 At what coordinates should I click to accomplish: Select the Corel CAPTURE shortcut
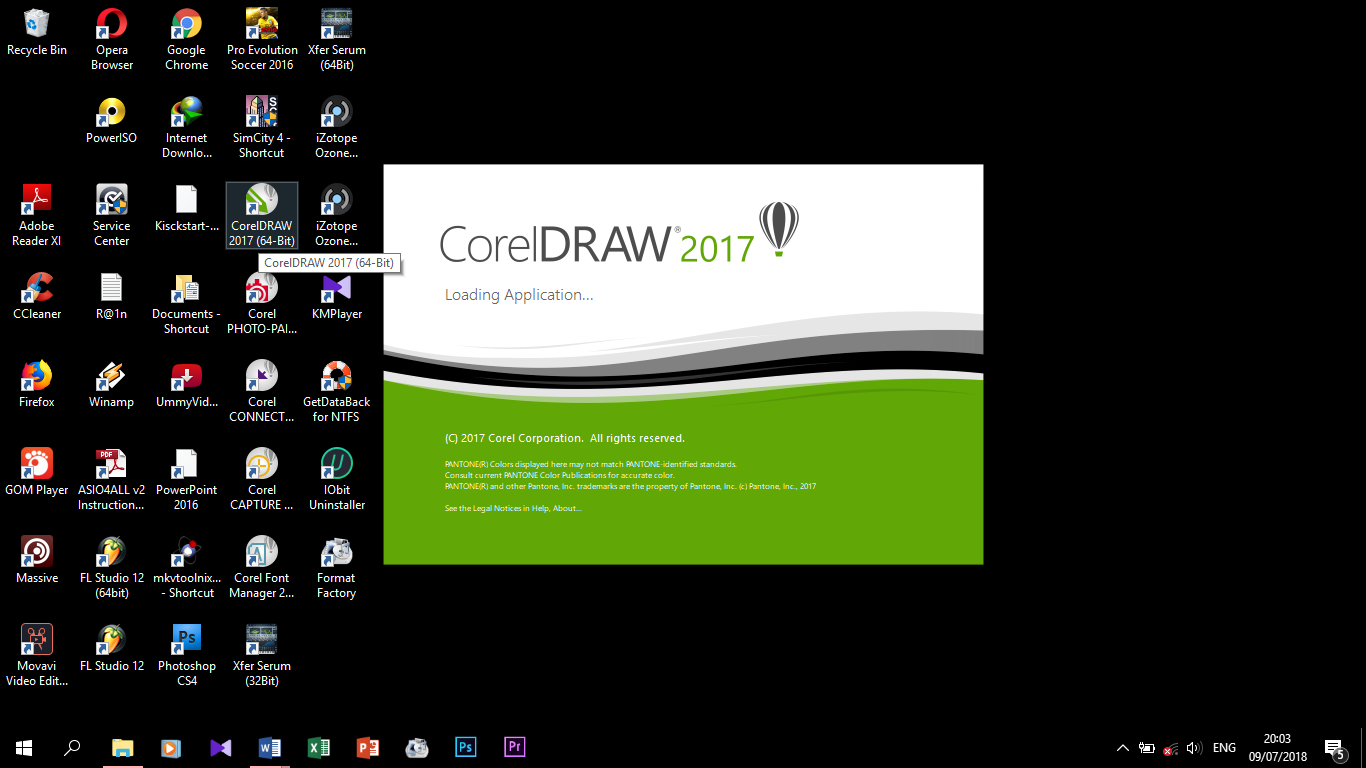262,480
